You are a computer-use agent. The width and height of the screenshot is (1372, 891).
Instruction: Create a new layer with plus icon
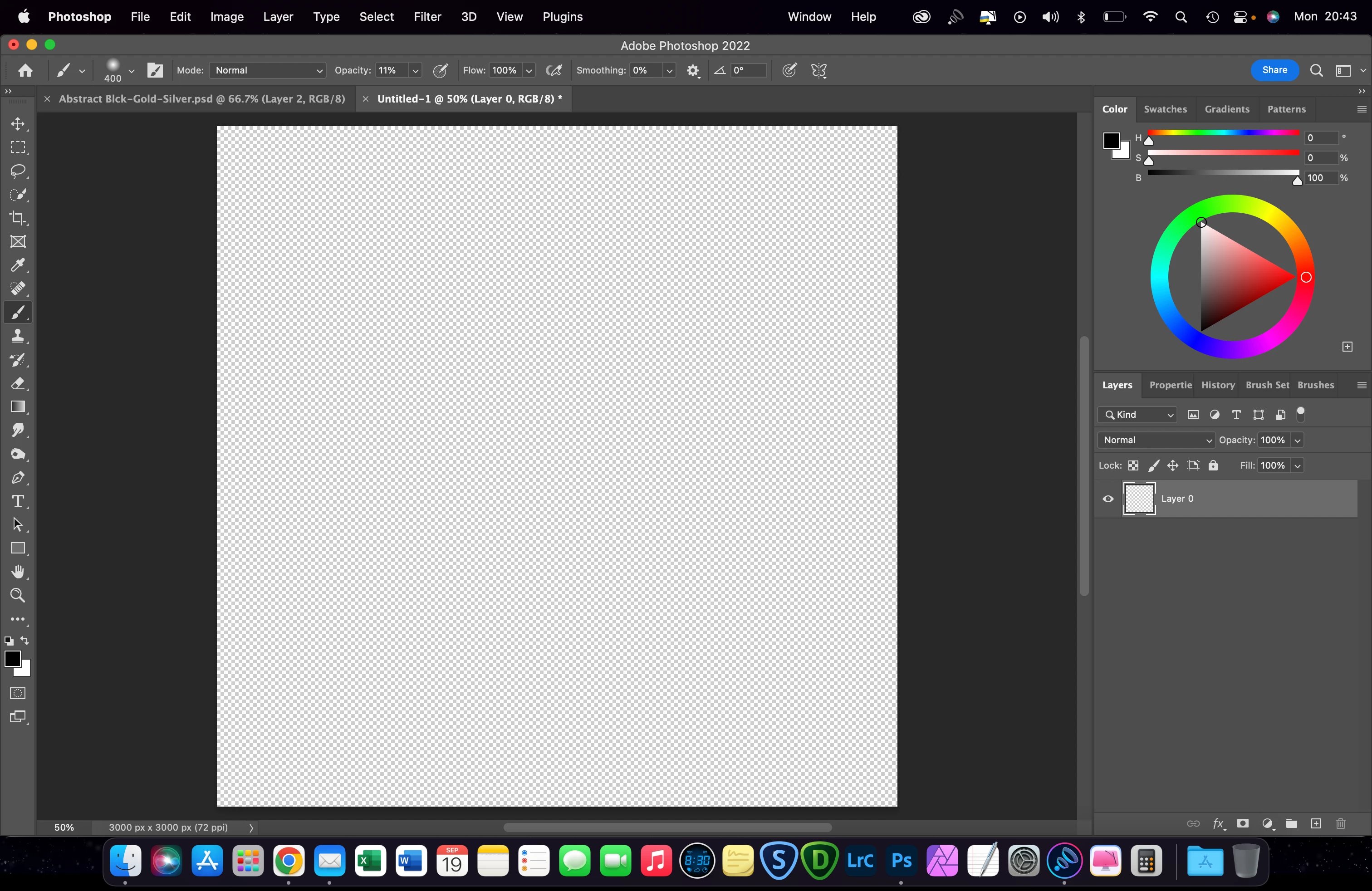pyautogui.click(x=1316, y=823)
